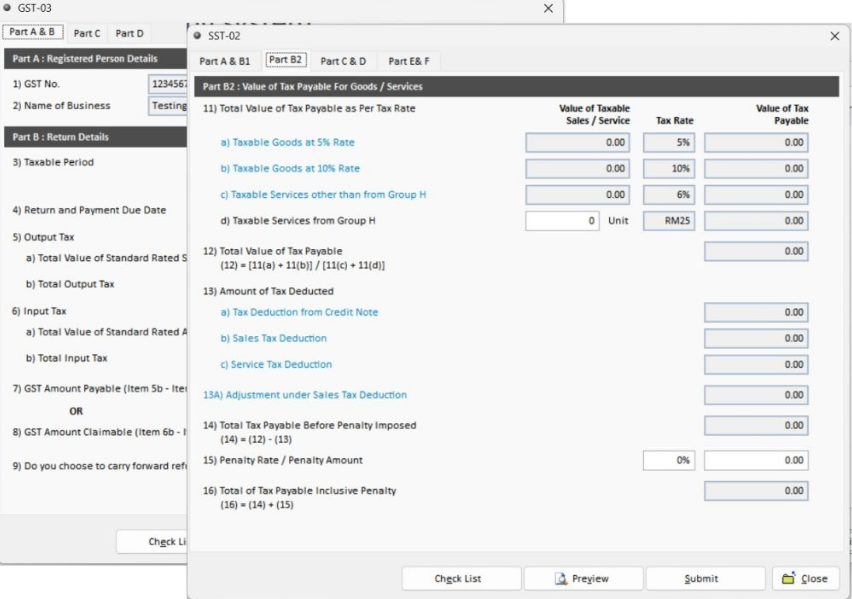
Task: Open the Check List in SST-02
Action: point(461,578)
